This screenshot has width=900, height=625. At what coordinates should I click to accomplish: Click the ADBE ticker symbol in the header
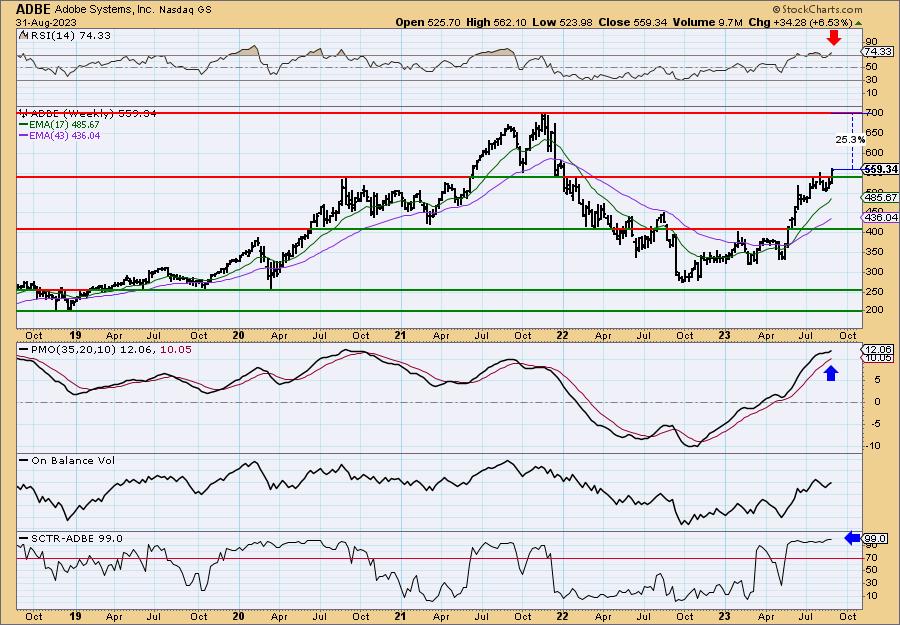33,9
